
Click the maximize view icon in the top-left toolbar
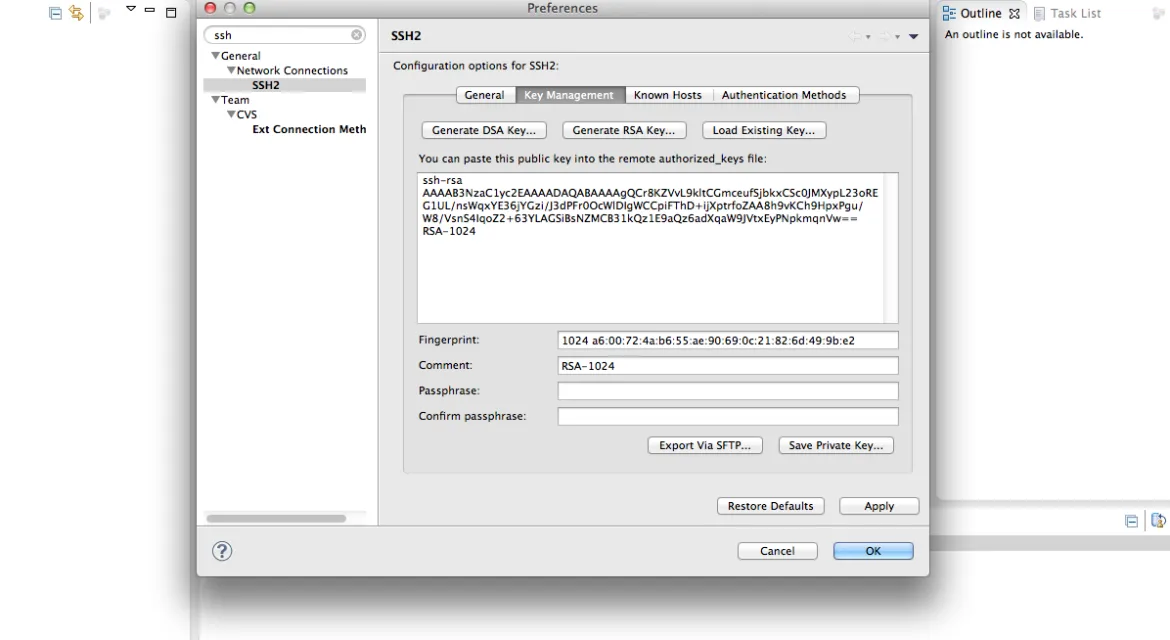pyautogui.click(x=170, y=12)
